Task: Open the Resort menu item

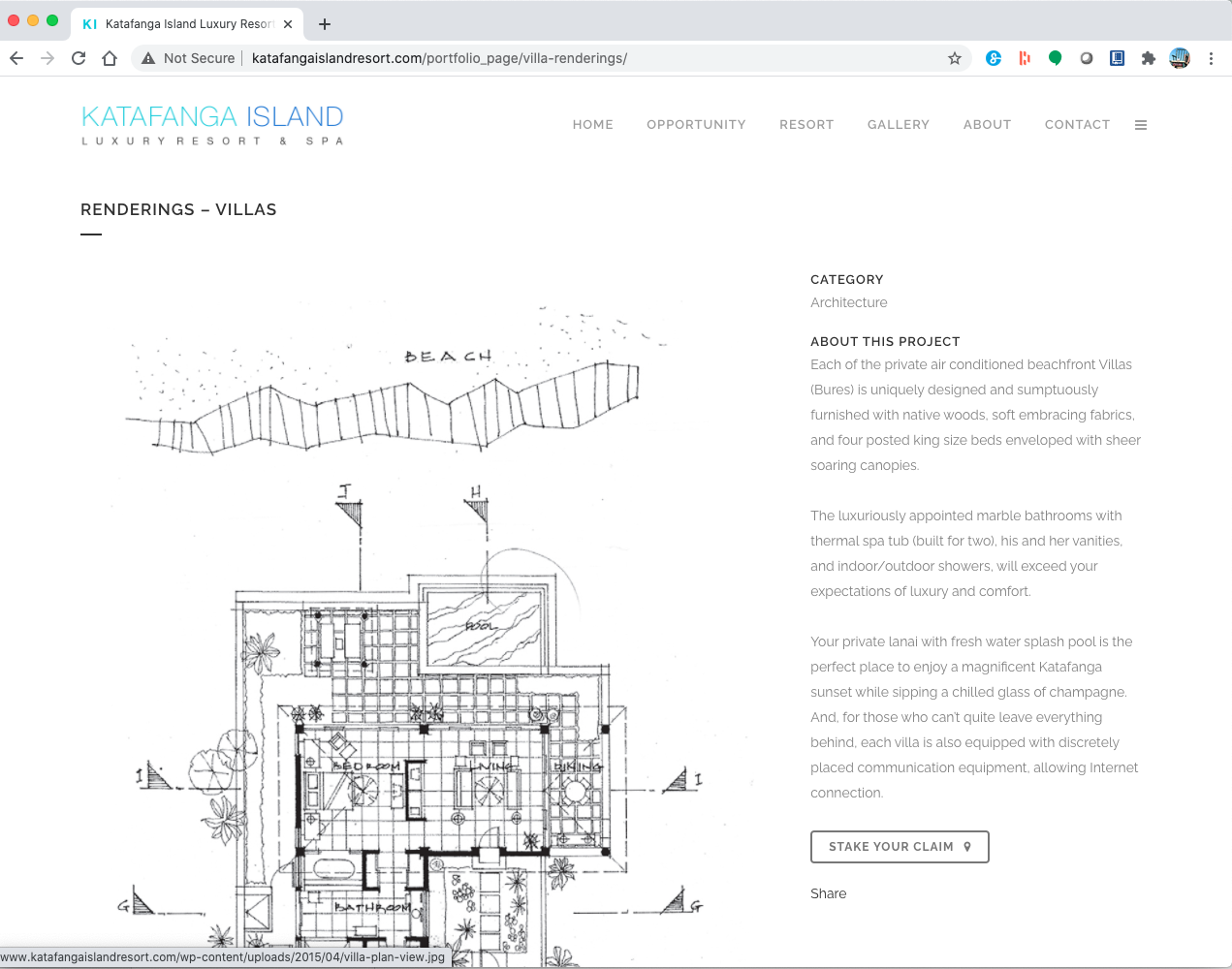Action: (x=806, y=125)
